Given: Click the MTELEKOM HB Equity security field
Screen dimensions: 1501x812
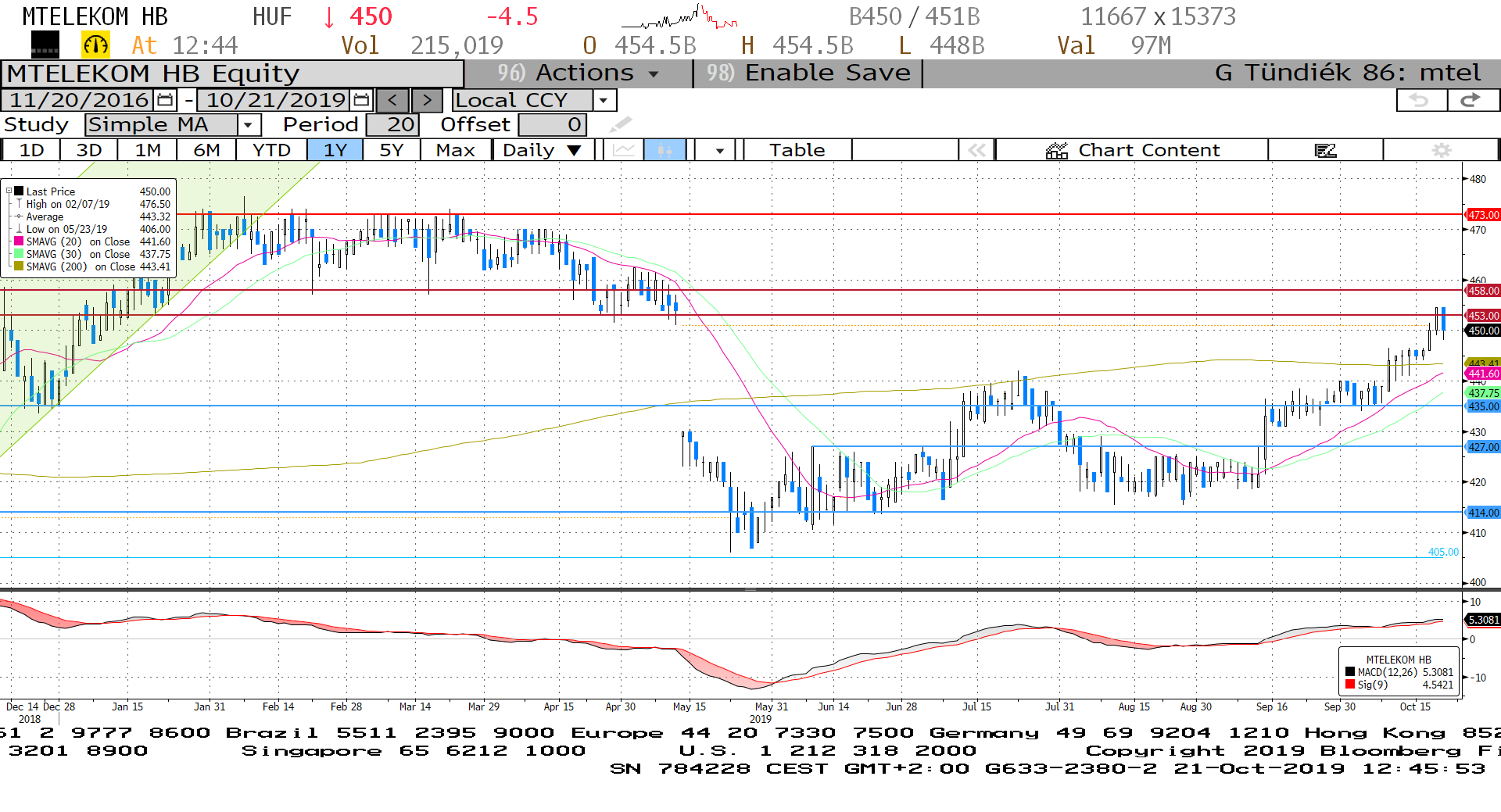Looking at the screenshot, I should coord(232,73).
